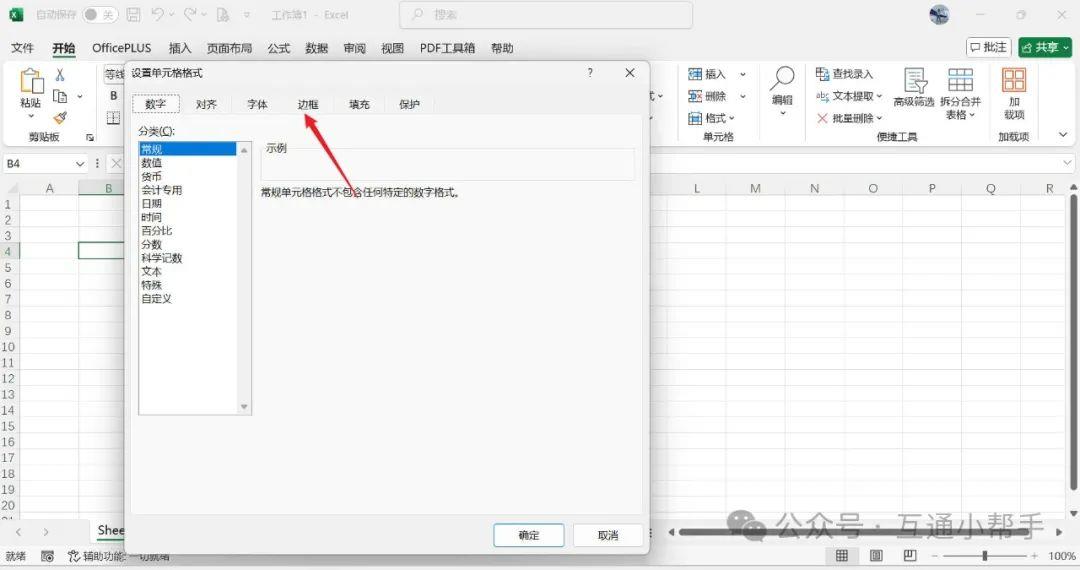Open the Name Box dropdown
Screen dimensions: 1080x570
(80, 164)
